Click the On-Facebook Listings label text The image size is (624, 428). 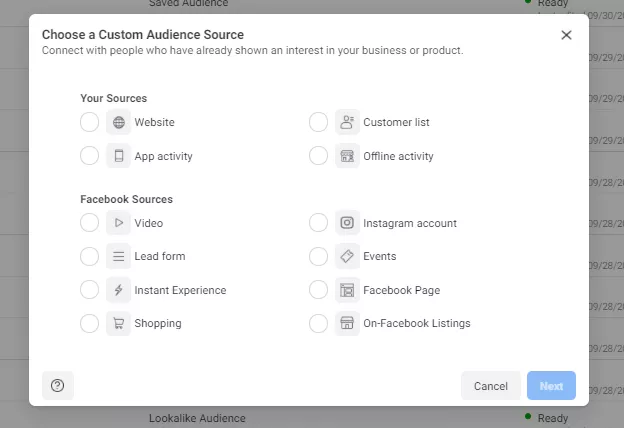(x=417, y=323)
